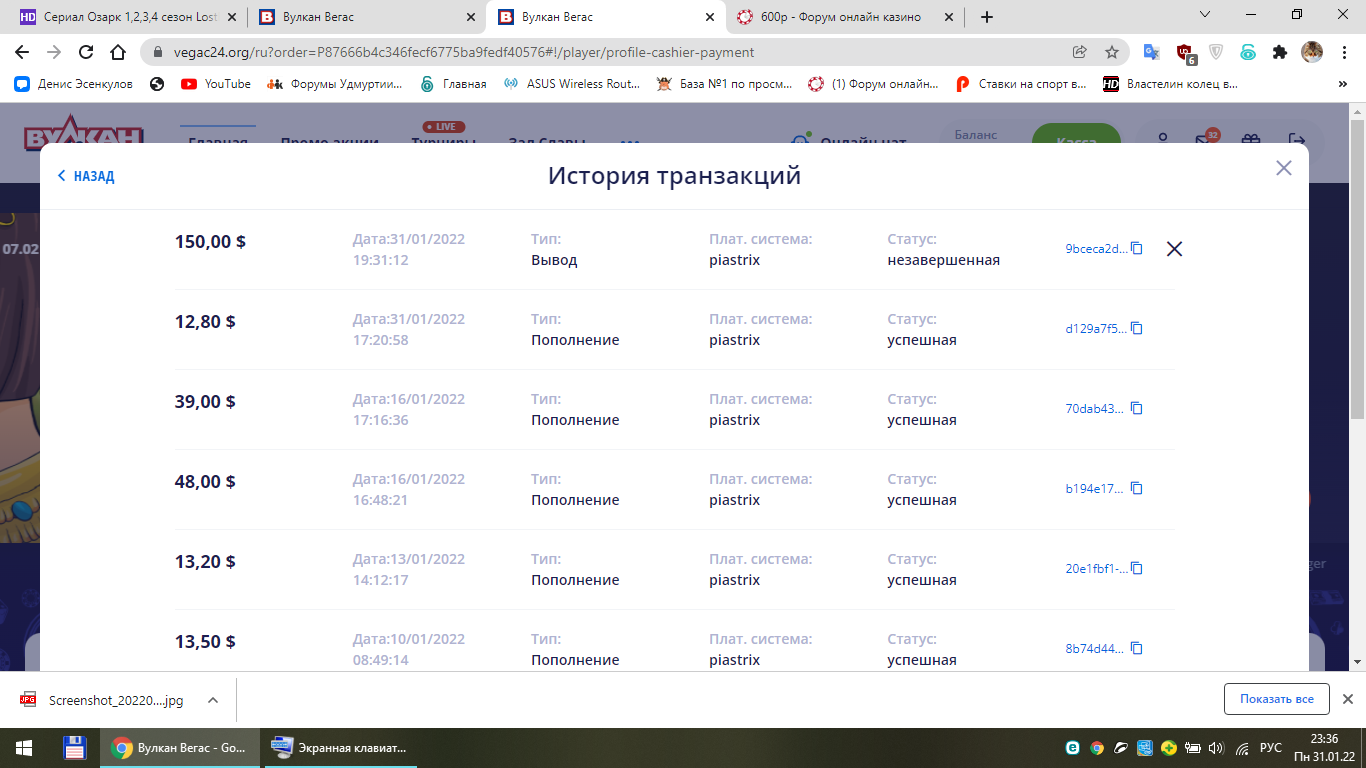
Task: Open the Ставки на спорт bookmark
Action: pos(1021,84)
